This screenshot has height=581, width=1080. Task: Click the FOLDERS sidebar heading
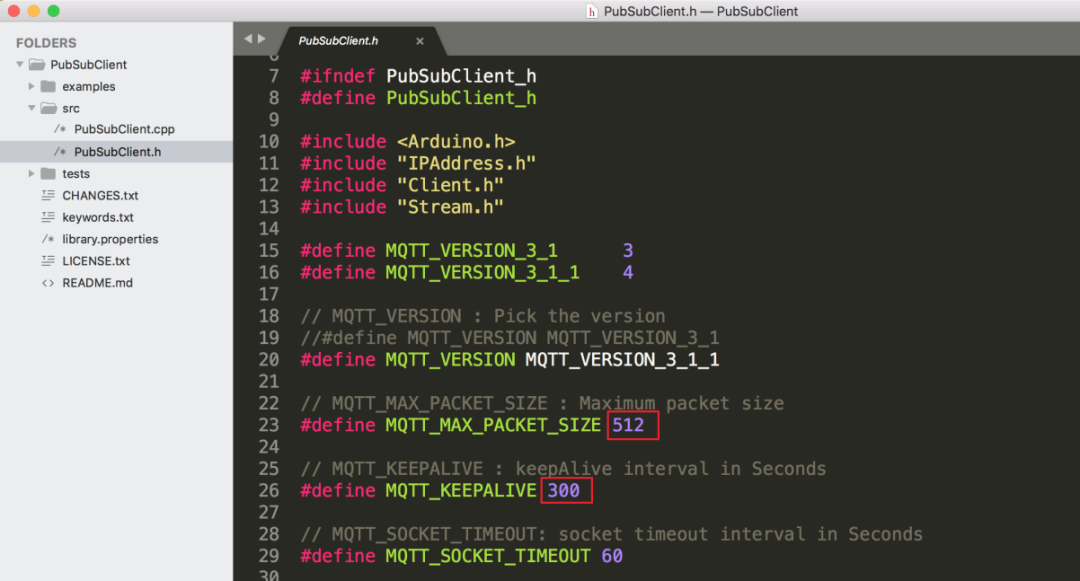[x=46, y=43]
